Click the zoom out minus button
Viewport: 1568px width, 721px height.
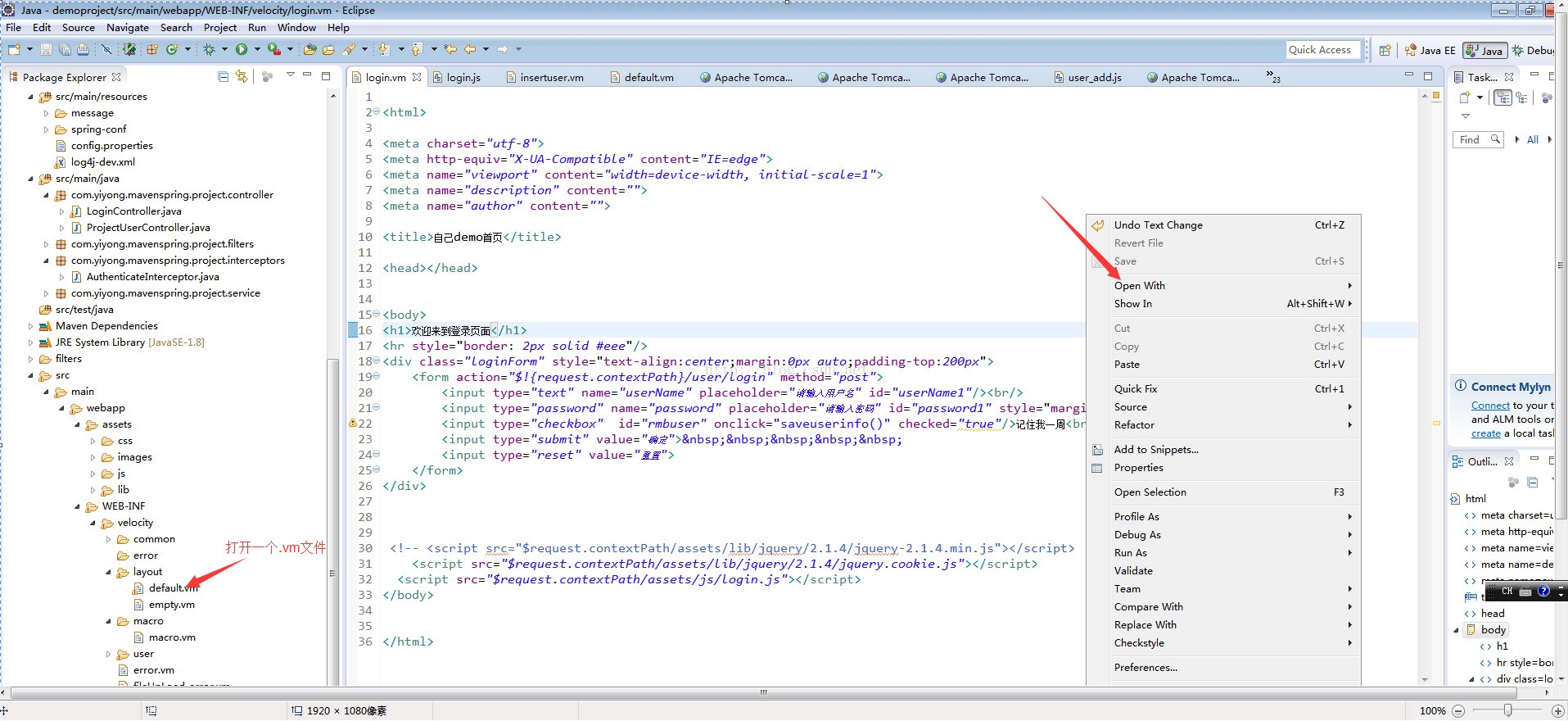[x=1459, y=710]
